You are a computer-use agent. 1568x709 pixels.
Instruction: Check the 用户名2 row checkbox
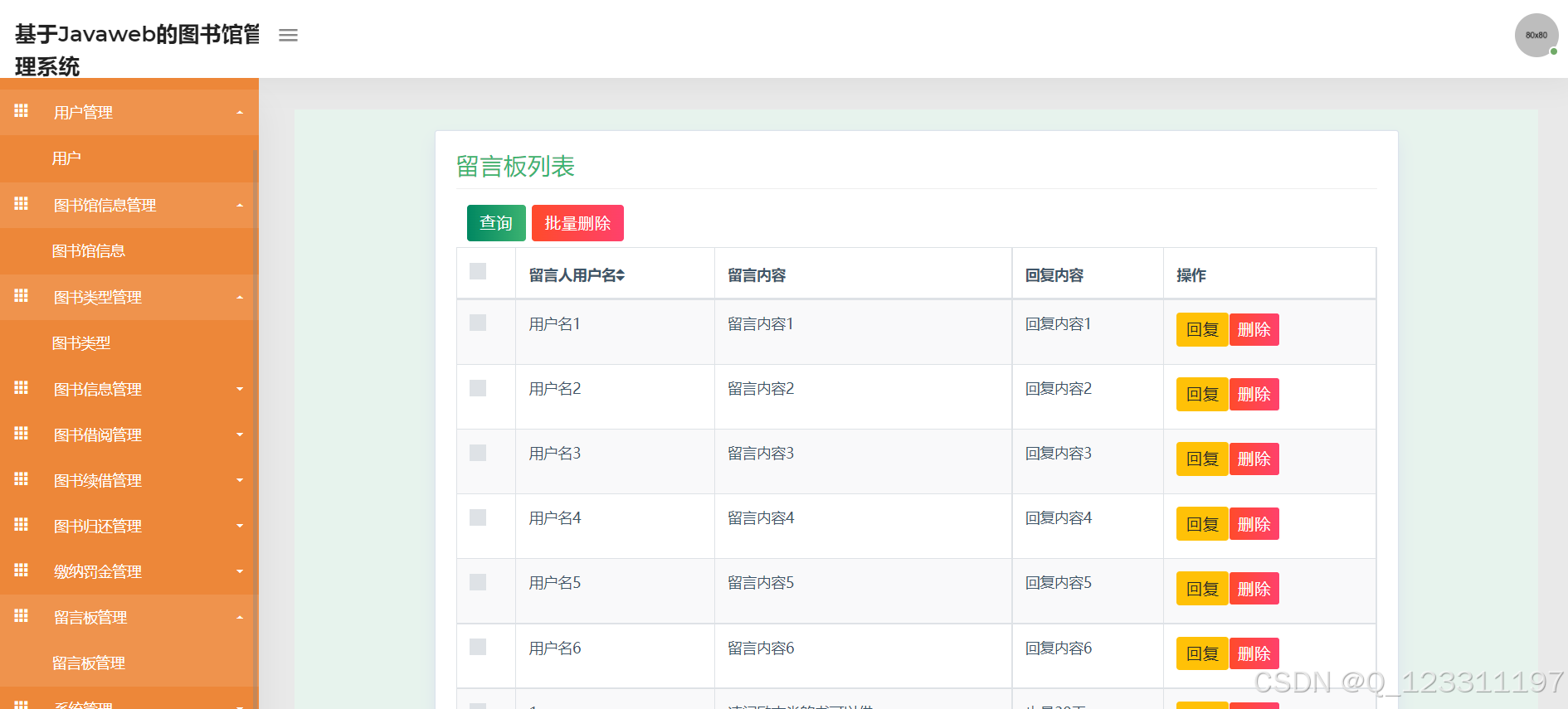(478, 388)
